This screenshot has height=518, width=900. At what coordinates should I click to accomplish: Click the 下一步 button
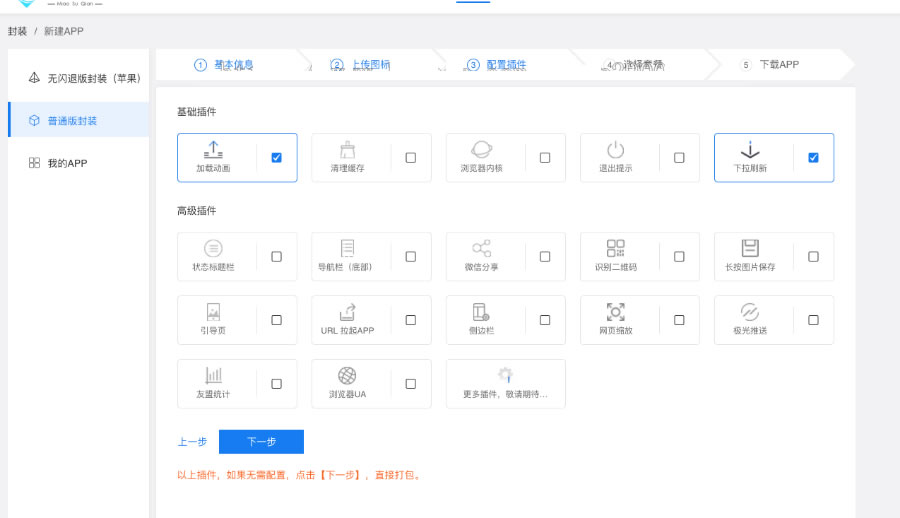coord(261,442)
